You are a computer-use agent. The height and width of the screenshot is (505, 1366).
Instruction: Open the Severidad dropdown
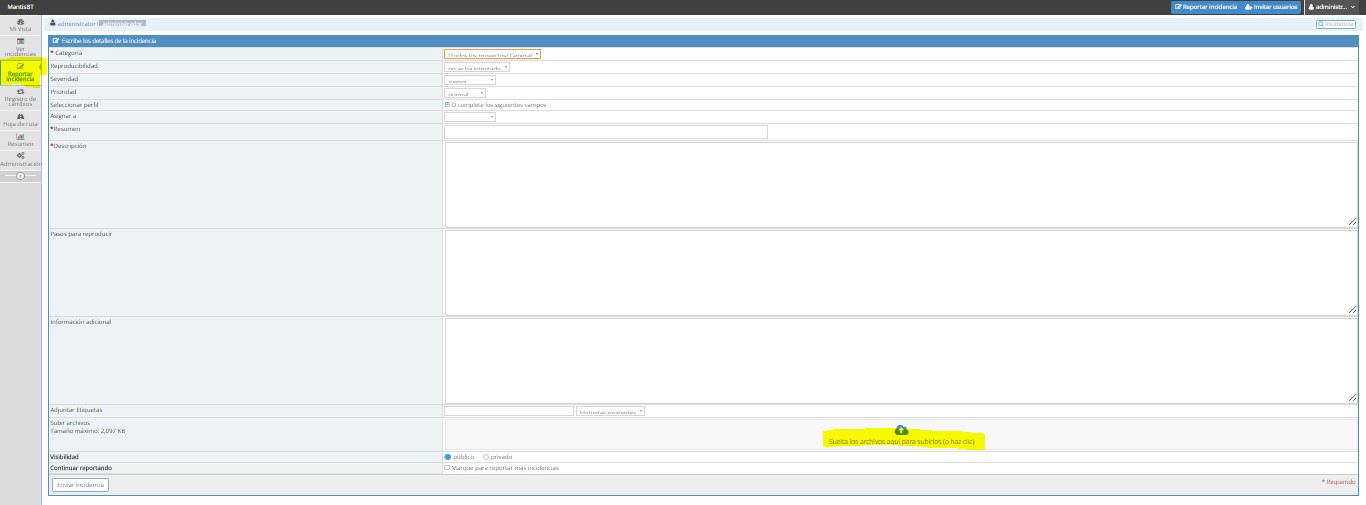point(469,81)
